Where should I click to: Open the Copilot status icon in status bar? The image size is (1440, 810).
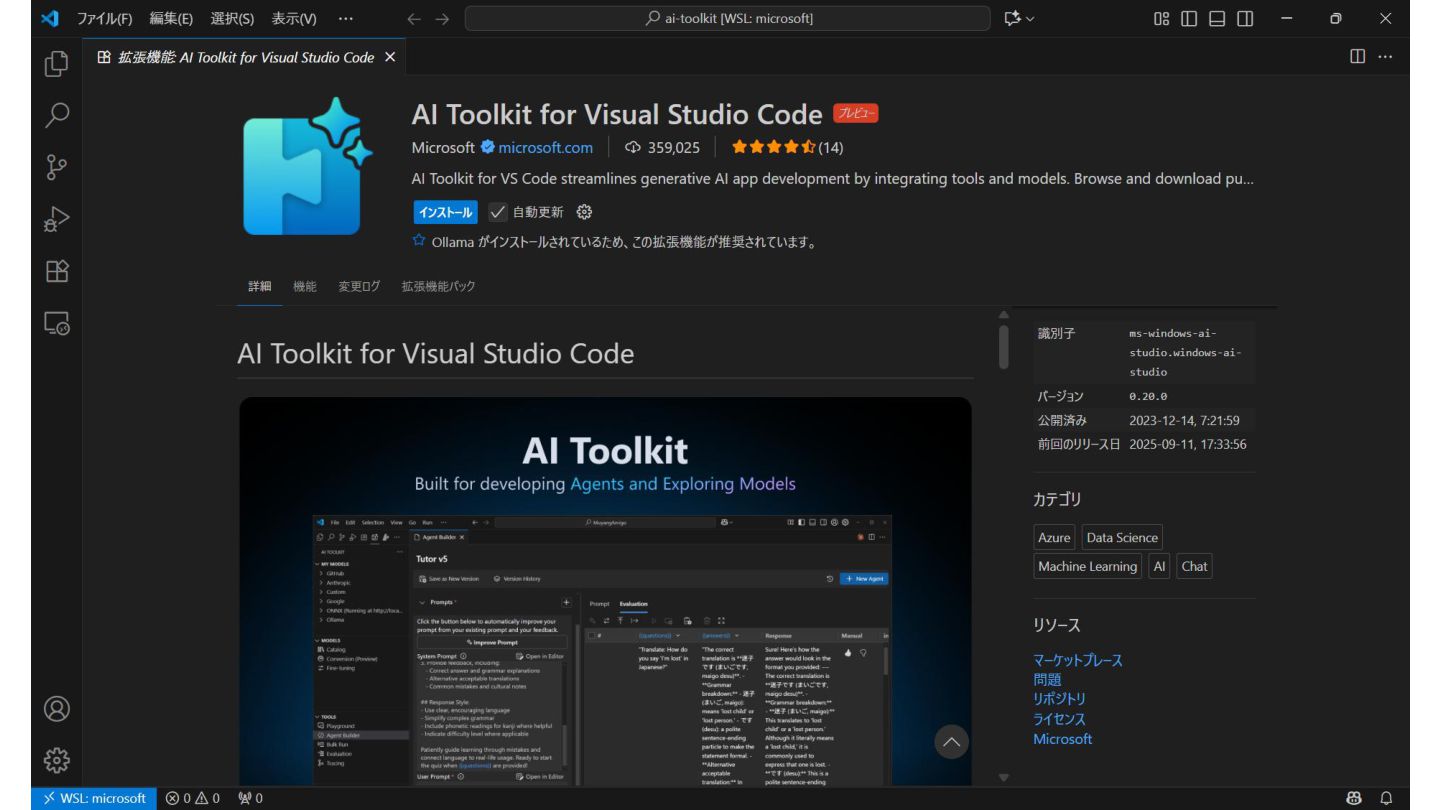1355,798
